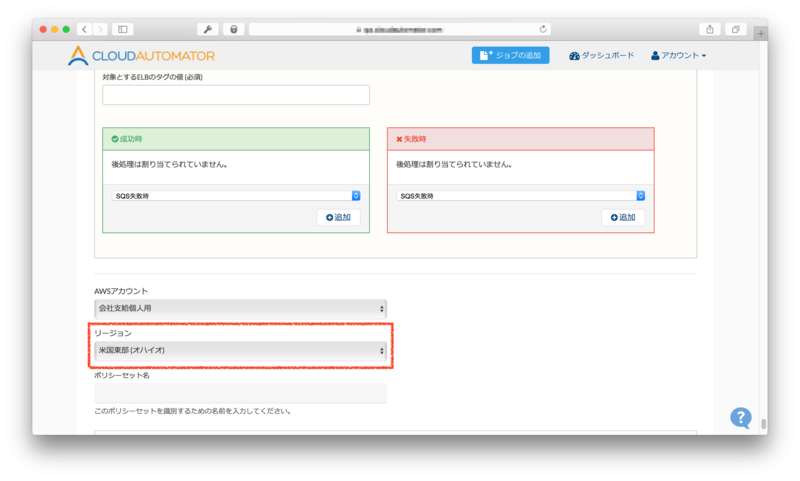
Task: Open the AWSアカウント dropdown
Action: (240, 309)
